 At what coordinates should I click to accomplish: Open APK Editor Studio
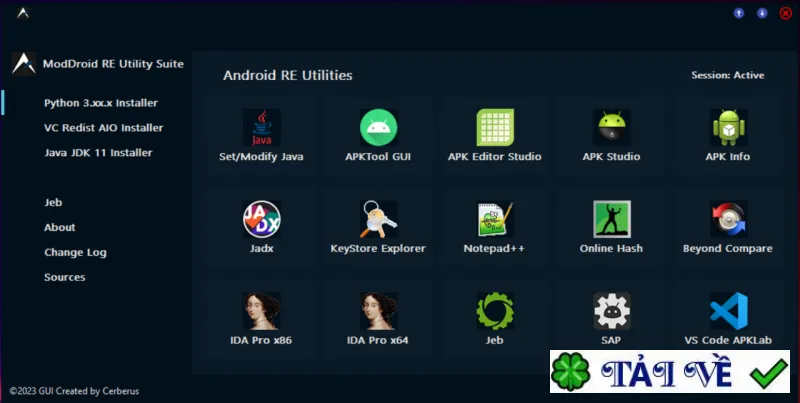pos(494,136)
